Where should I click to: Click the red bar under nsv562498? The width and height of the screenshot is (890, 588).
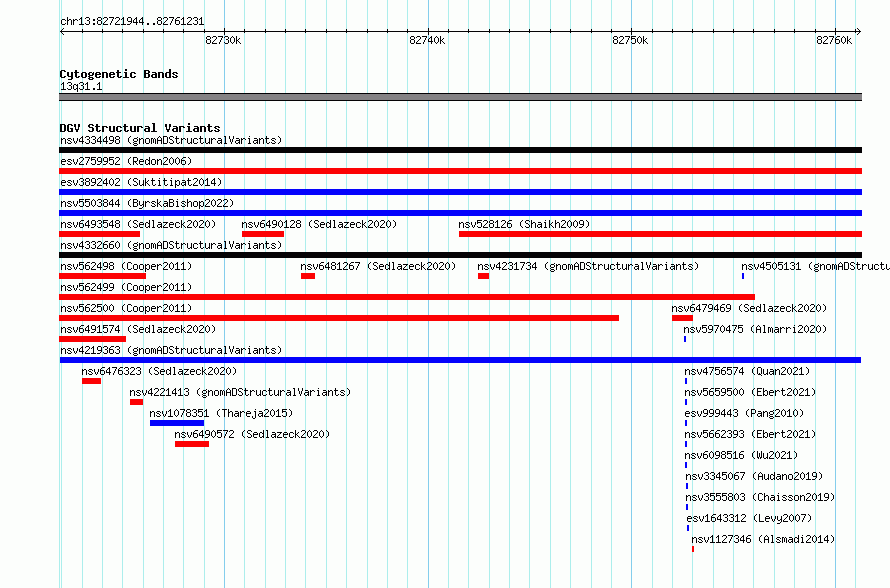point(102,276)
